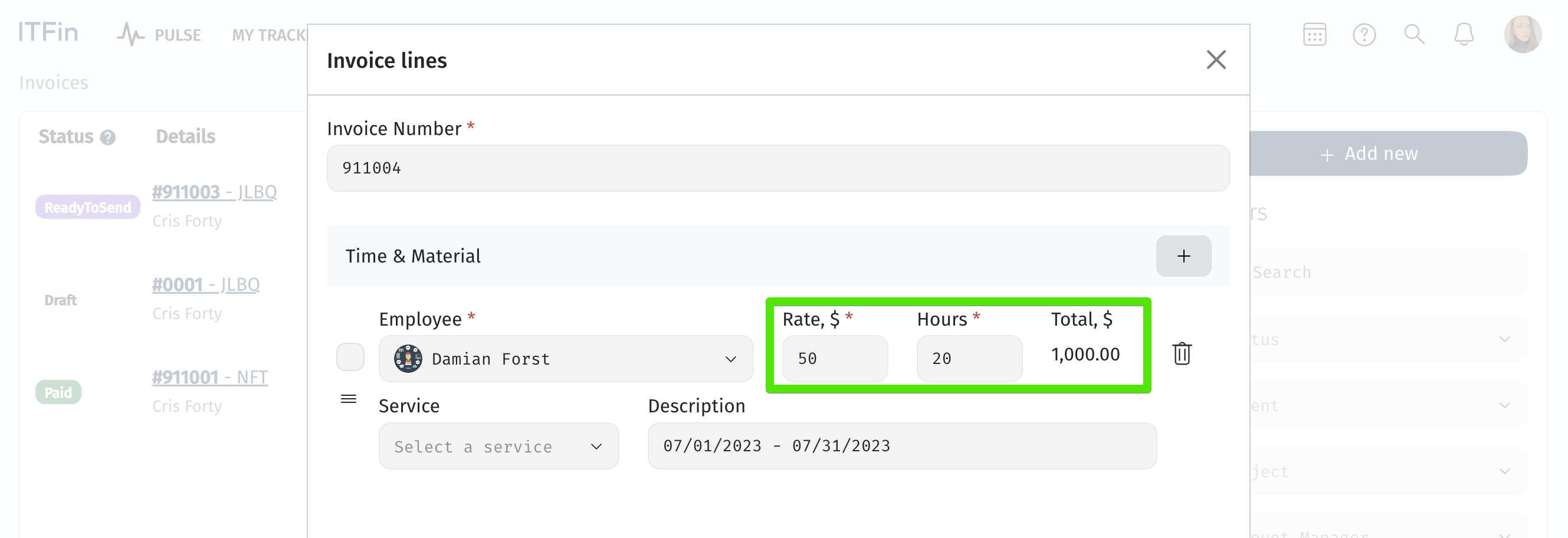Image resolution: width=1568 pixels, height=538 pixels.
Task: Open the Pulse menu item
Action: (159, 35)
